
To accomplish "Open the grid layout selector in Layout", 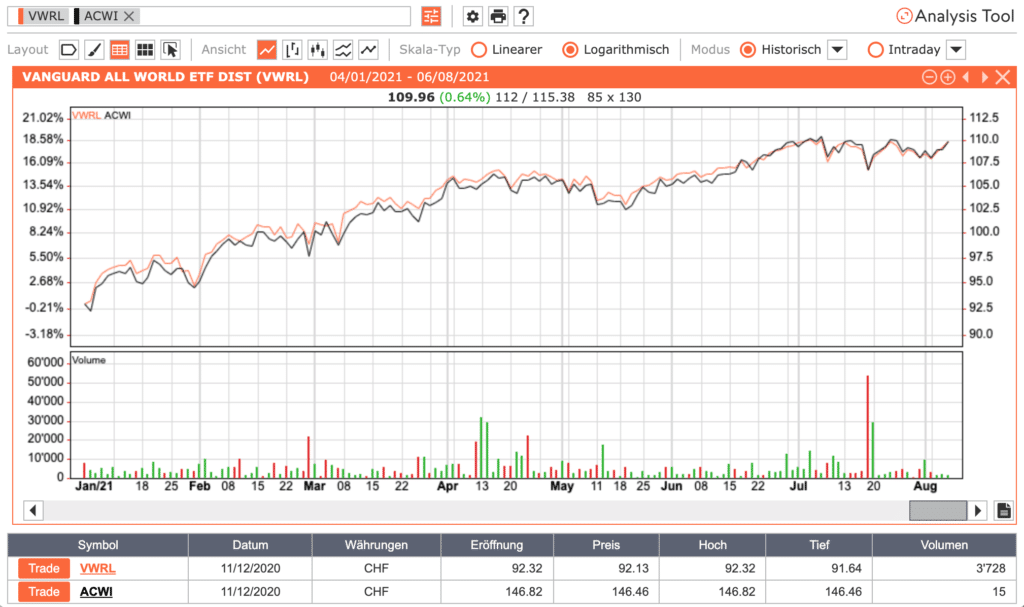I will pyautogui.click(x=147, y=49).
